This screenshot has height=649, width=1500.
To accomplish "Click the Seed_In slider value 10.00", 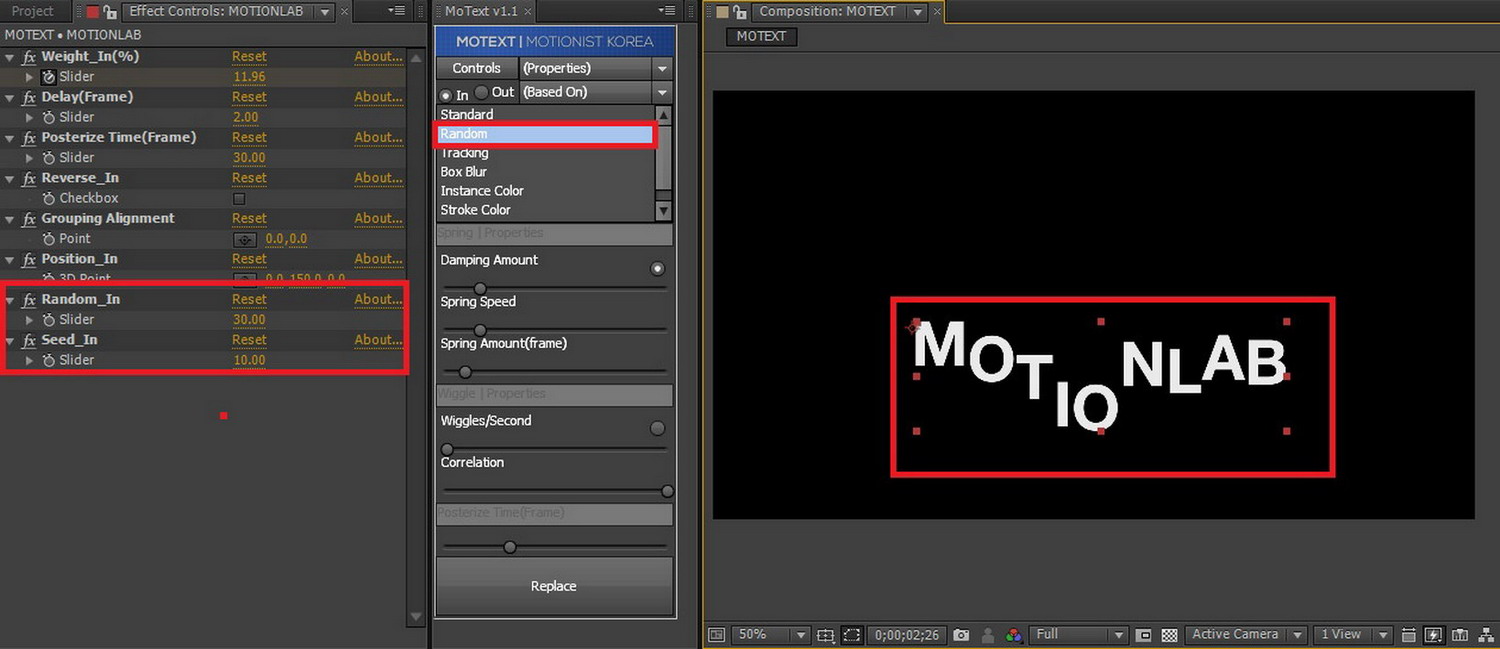I will 249,360.
